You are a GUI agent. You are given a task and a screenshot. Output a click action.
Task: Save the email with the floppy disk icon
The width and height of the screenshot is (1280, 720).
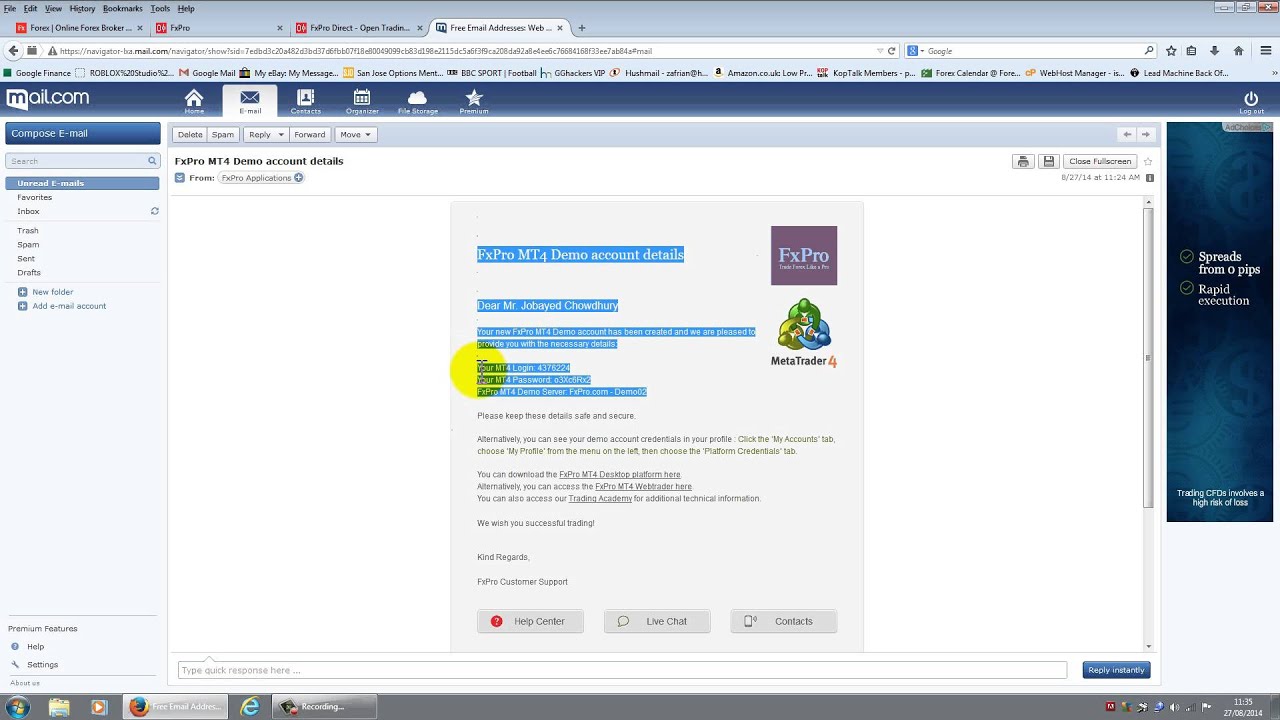(x=1048, y=161)
